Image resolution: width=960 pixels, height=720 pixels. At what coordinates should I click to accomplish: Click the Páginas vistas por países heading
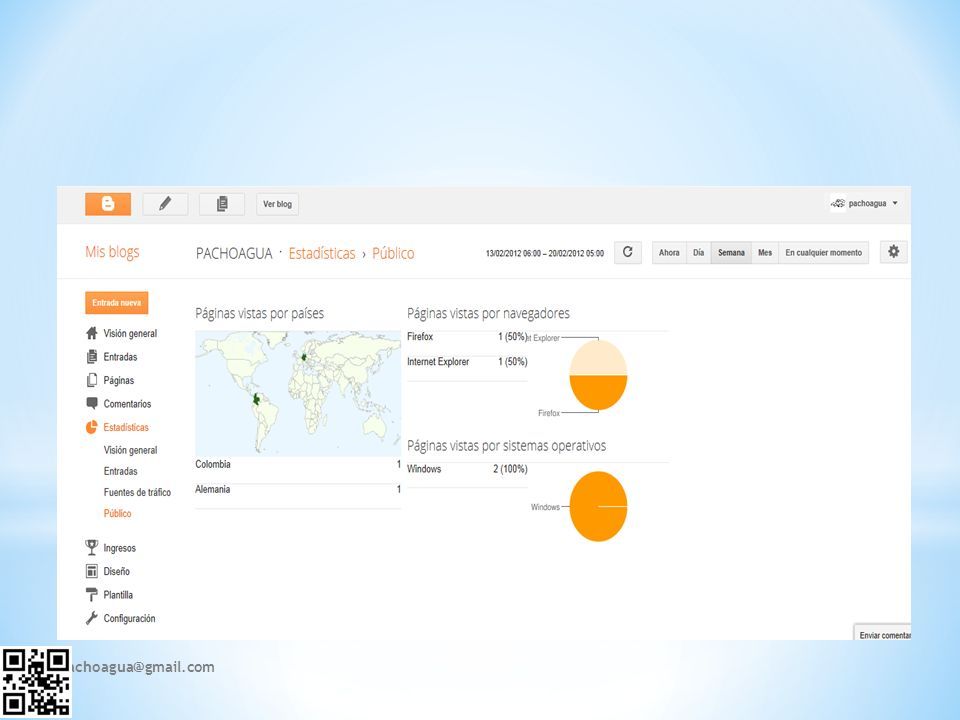pos(260,313)
